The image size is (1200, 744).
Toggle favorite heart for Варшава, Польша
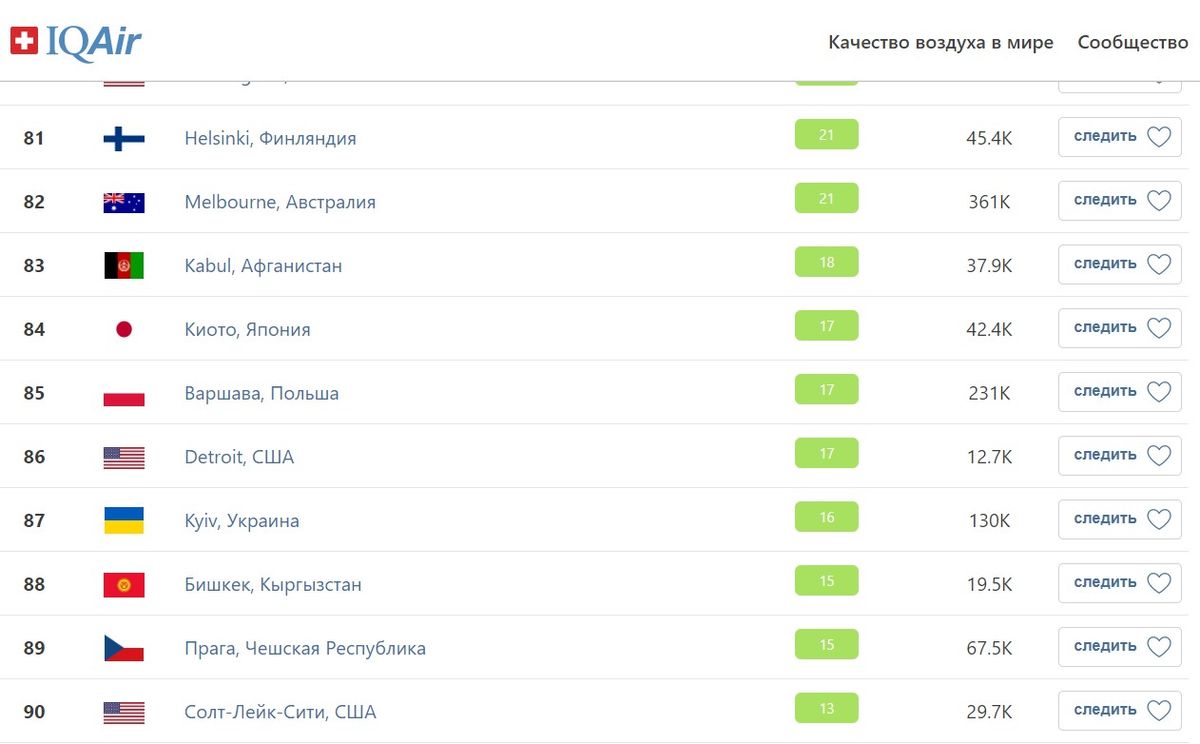tap(1158, 392)
